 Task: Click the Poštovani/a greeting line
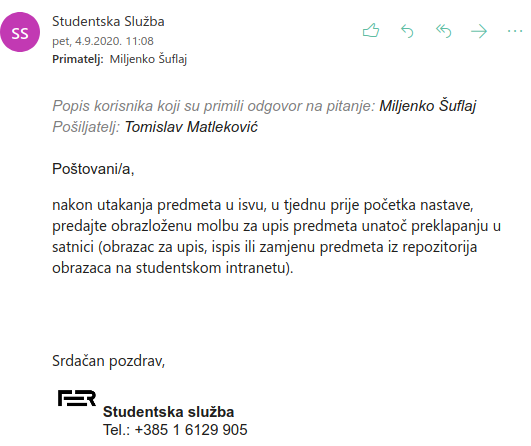[x=93, y=169]
